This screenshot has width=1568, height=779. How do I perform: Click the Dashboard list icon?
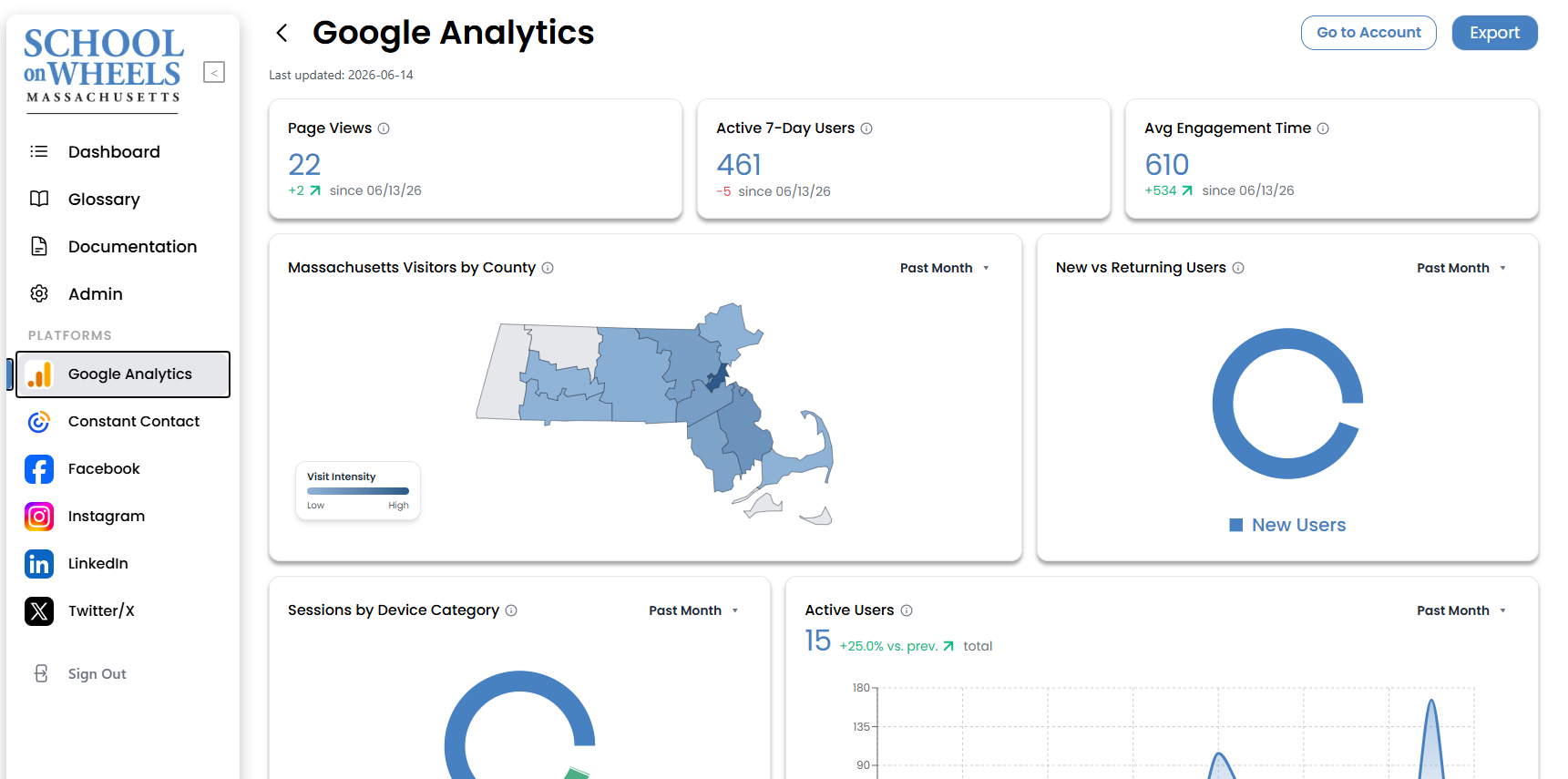tap(39, 151)
